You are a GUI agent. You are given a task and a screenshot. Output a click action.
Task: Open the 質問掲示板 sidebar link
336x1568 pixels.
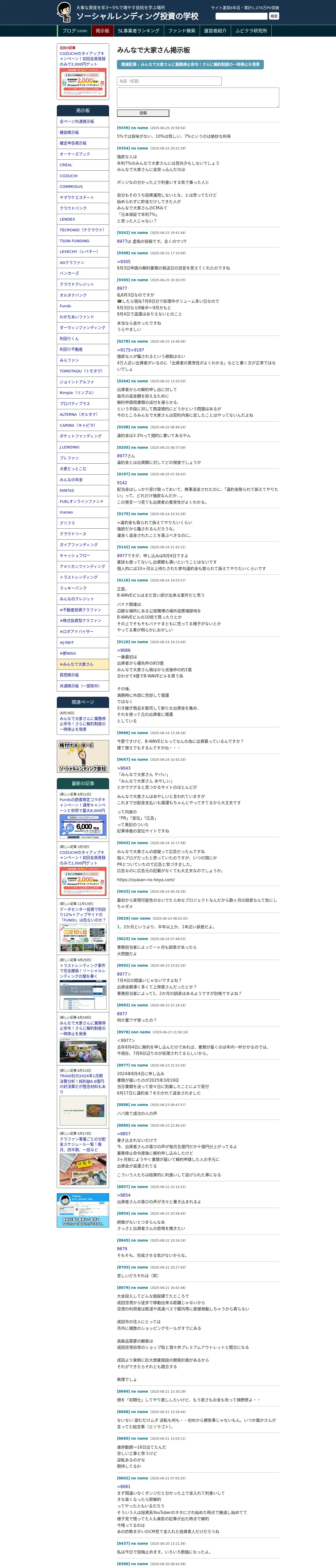click(83, 675)
